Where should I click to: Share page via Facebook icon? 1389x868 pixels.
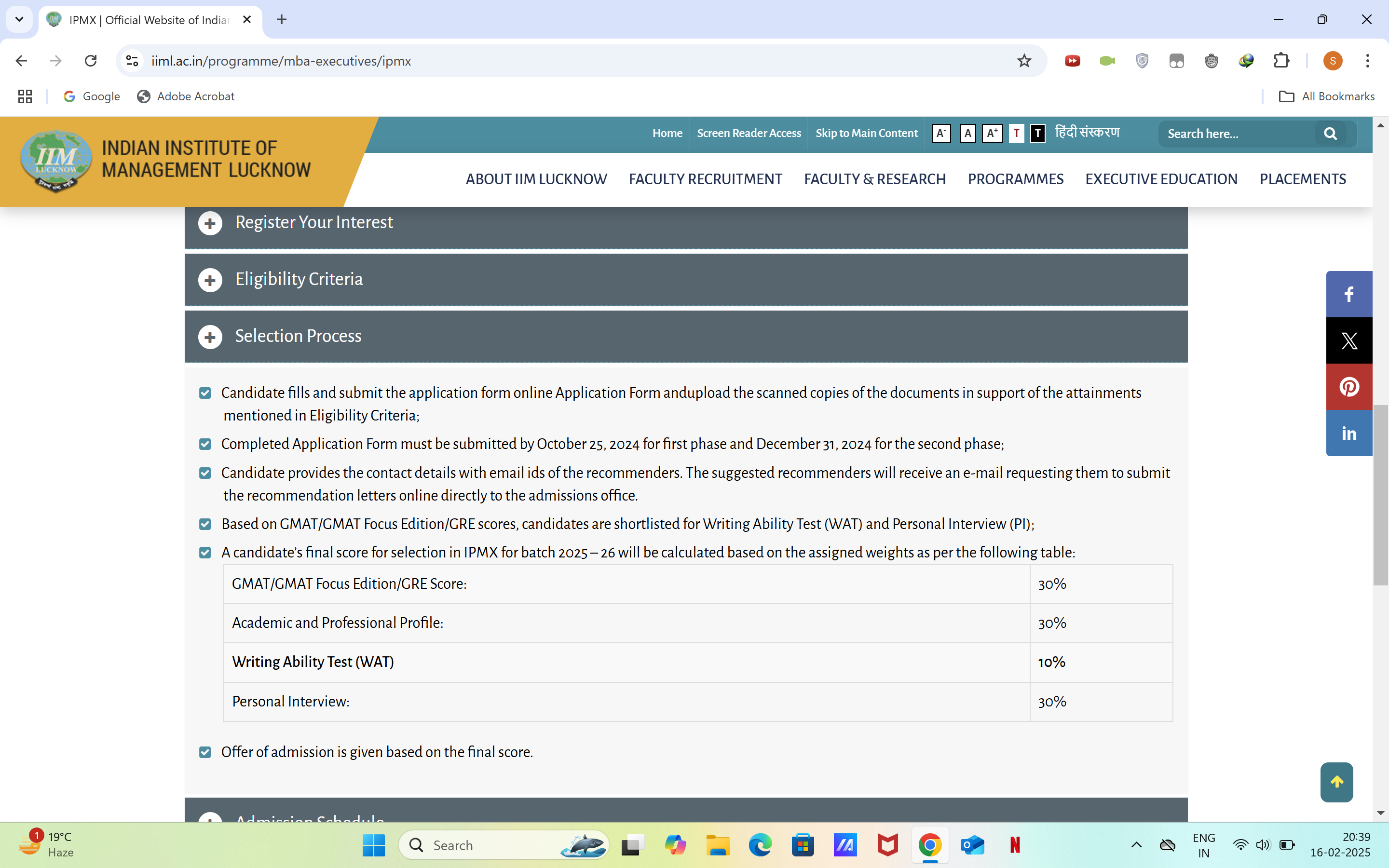1349,294
